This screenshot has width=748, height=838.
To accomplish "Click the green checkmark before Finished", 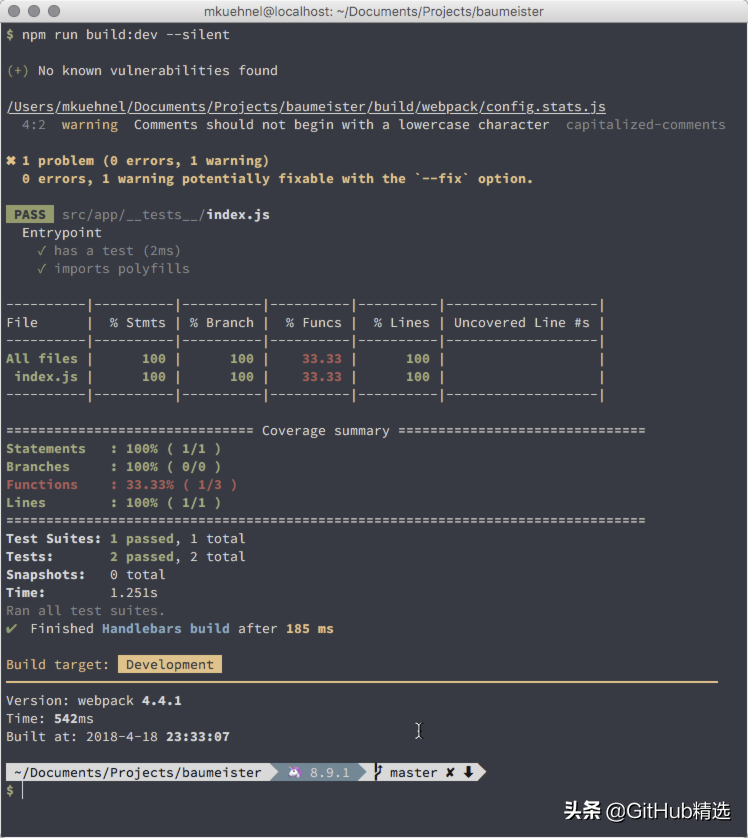I will pos(12,628).
